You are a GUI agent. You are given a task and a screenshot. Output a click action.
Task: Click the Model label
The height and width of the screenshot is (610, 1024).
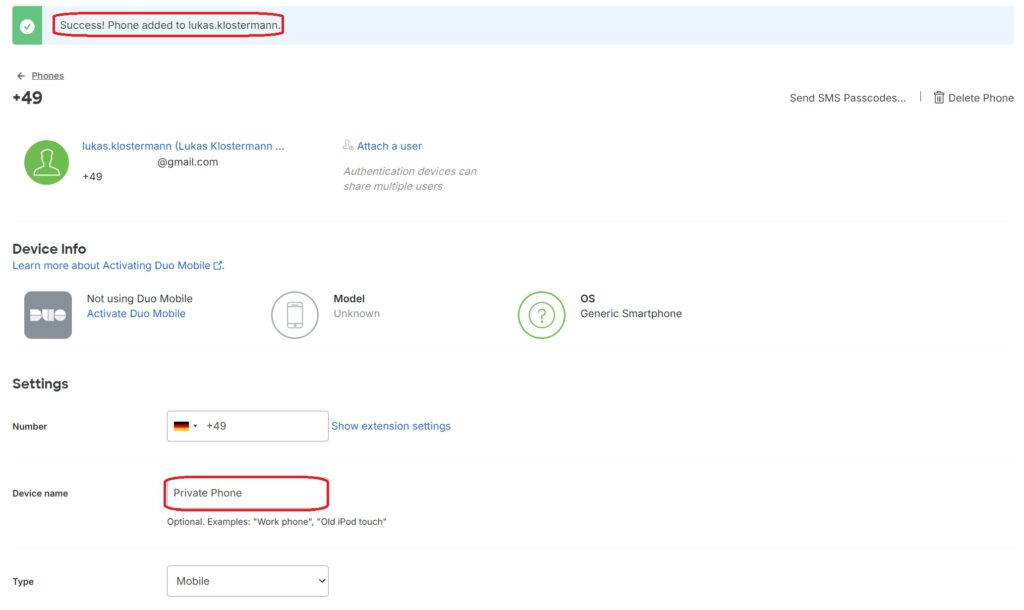pyautogui.click(x=349, y=298)
